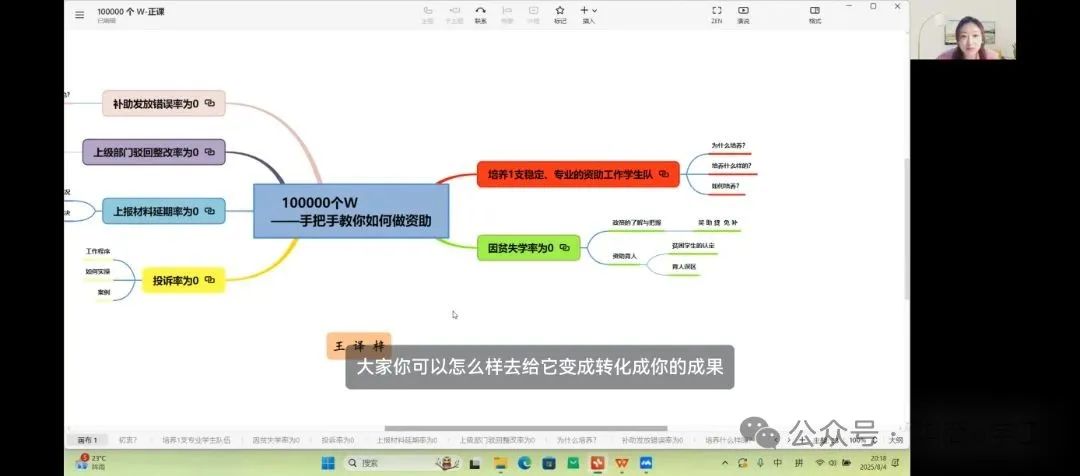Image resolution: width=1080 pixels, height=476 pixels.
Task: Select the 画布 1 sheet tab
Action: coord(87,440)
